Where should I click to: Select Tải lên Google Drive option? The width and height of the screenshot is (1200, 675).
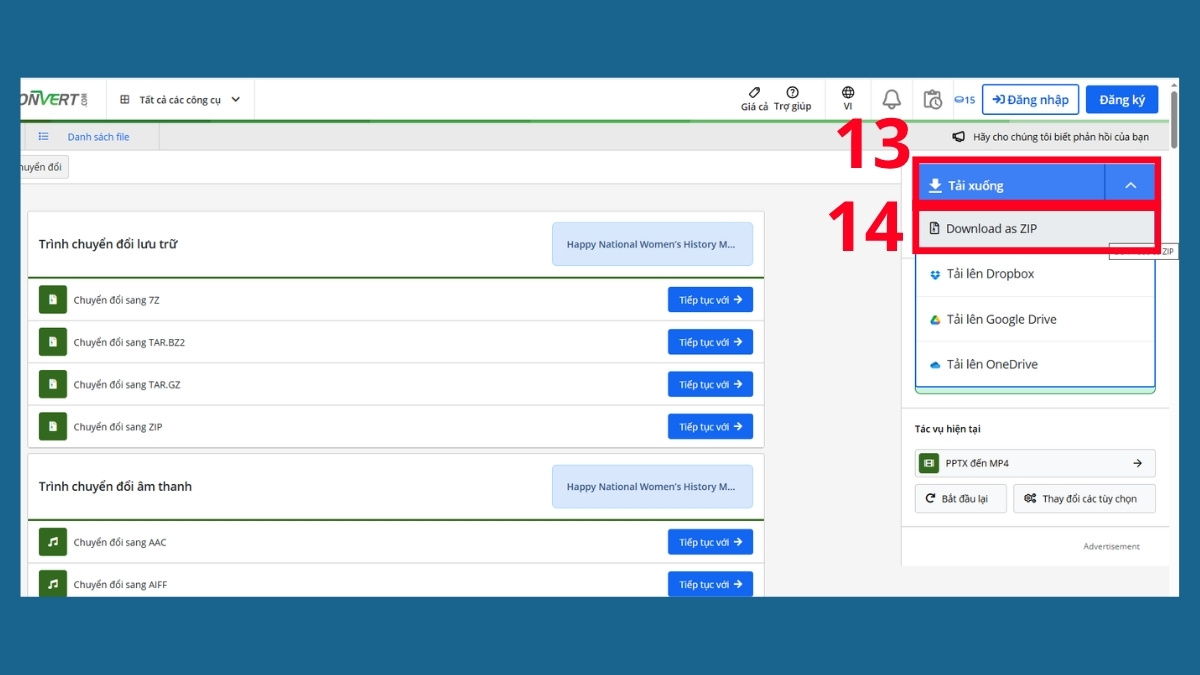1035,320
